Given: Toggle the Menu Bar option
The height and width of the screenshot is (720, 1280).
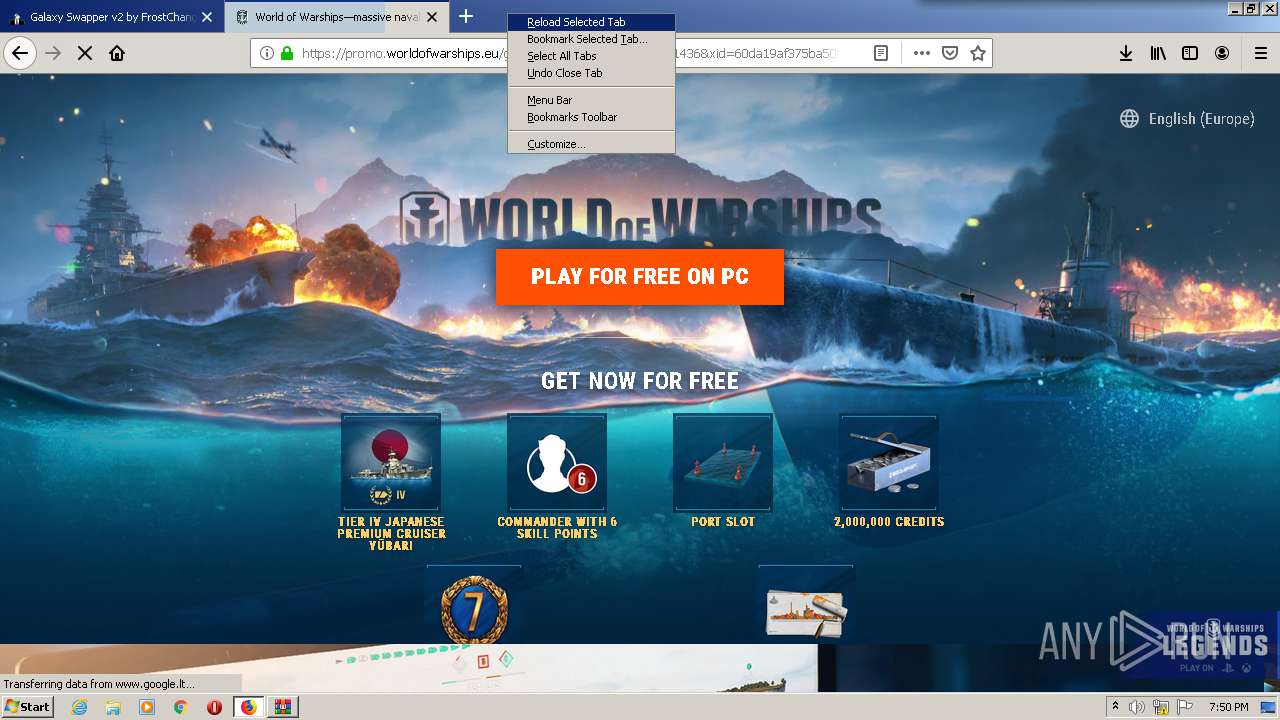Looking at the screenshot, I should (591, 100).
